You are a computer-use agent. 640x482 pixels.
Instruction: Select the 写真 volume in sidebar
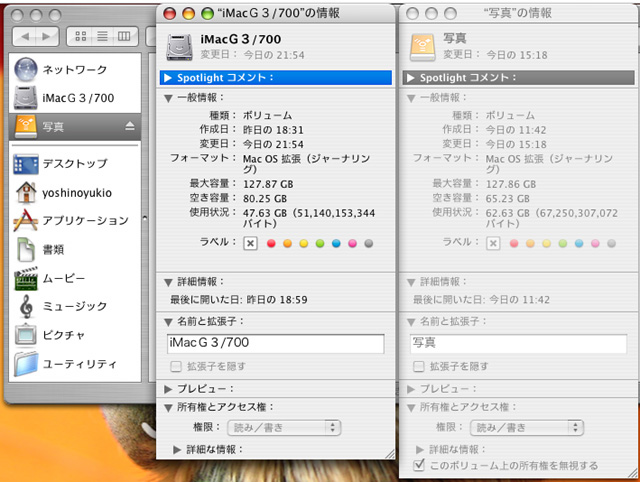75,127
